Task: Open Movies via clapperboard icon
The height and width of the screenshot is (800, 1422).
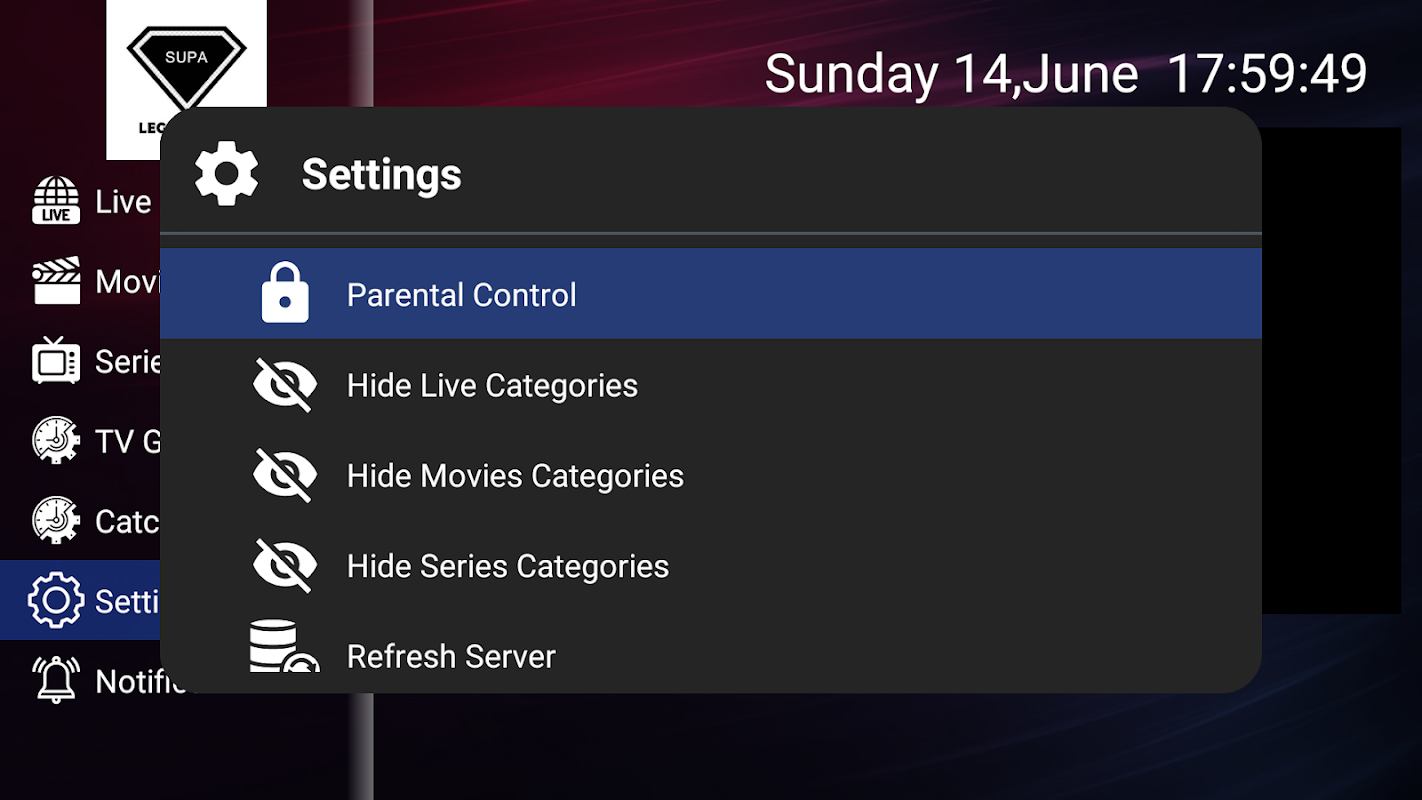Action: click(56, 281)
